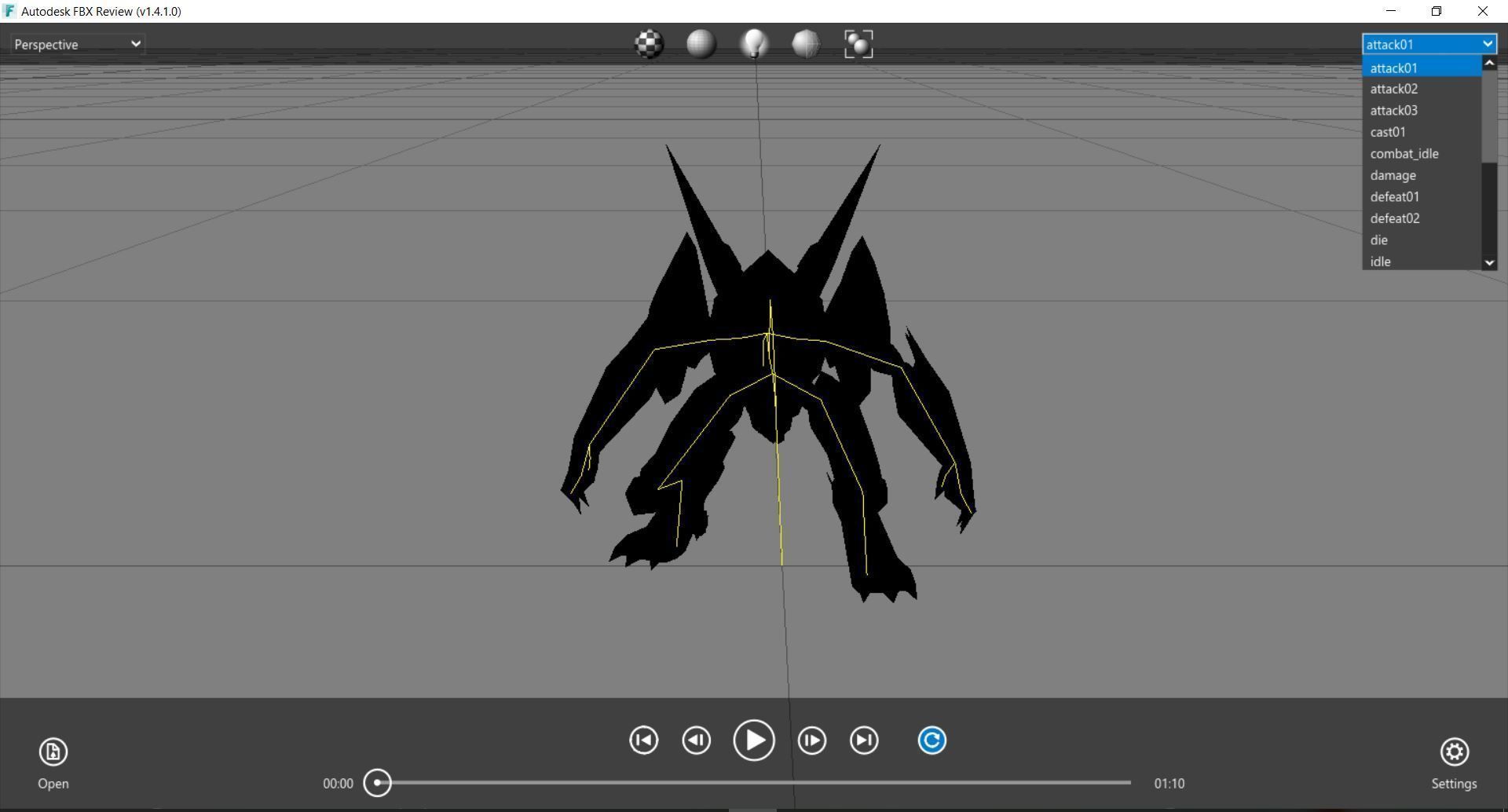
Task: Minimize the FBX Review window
Action: pos(1391,11)
